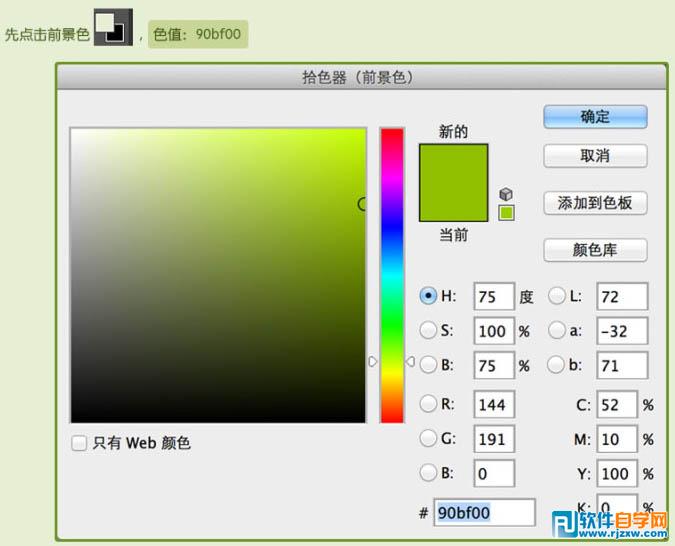Click the Y field showing 100
This screenshot has height=546, width=675.
click(x=617, y=473)
